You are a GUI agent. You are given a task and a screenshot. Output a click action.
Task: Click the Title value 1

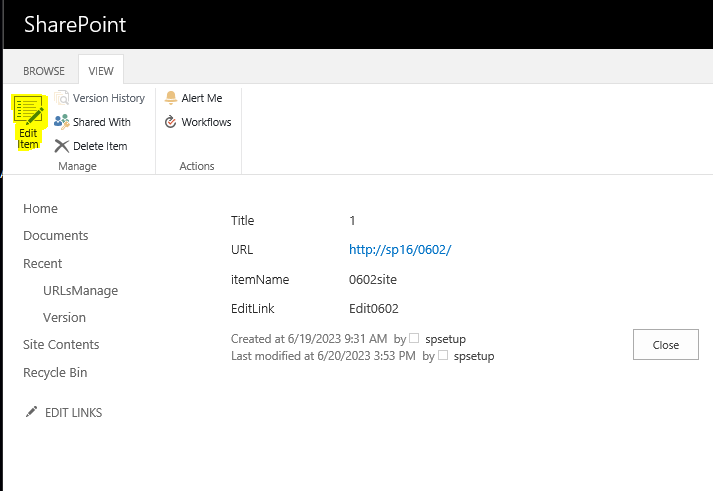pyautogui.click(x=352, y=221)
